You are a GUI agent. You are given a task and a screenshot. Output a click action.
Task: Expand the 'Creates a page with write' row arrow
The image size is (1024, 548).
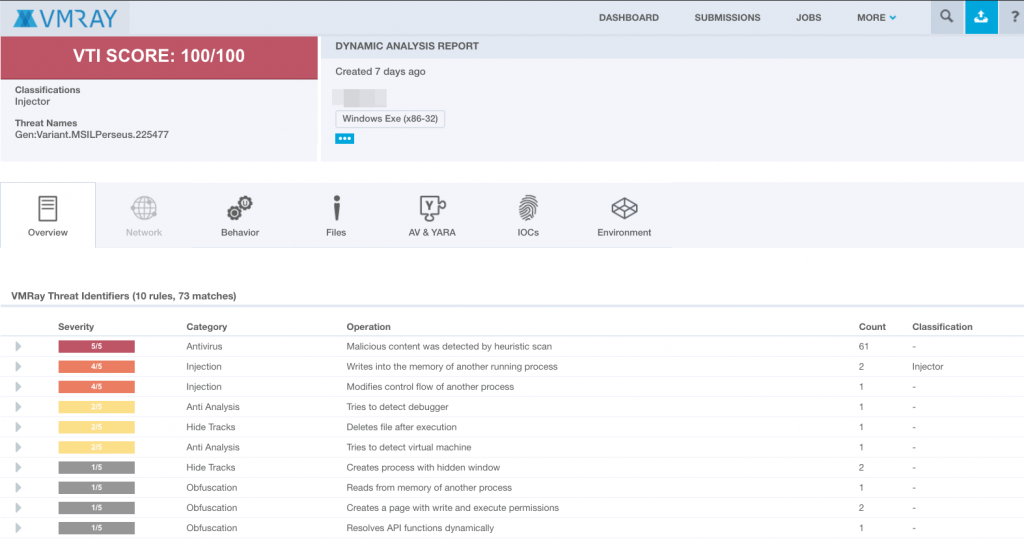click(18, 508)
